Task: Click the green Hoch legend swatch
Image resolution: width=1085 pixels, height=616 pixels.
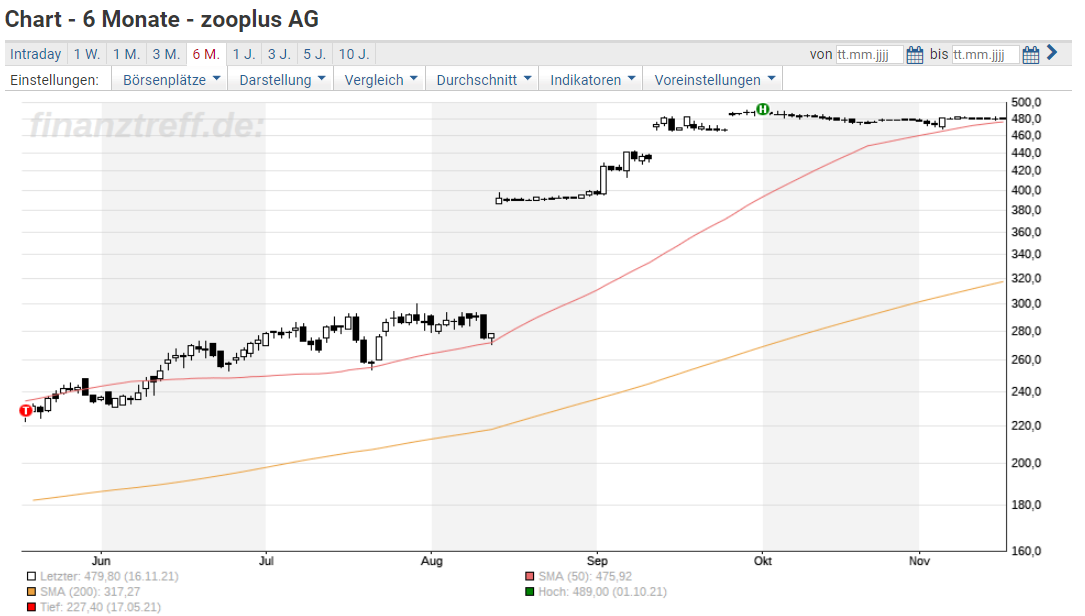Action: click(529, 592)
